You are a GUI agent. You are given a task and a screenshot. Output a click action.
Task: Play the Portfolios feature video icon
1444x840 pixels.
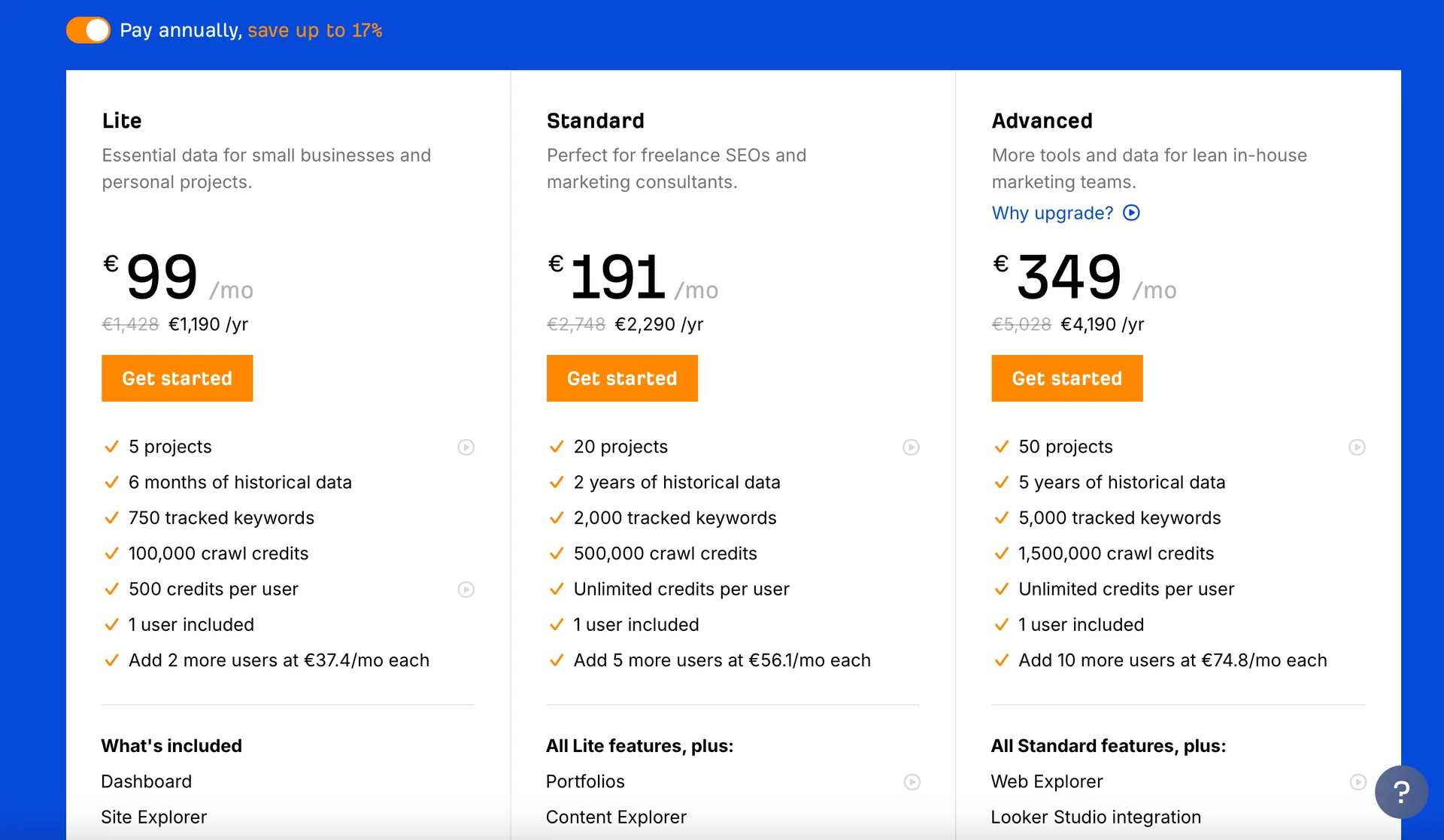[x=912, y=782]
